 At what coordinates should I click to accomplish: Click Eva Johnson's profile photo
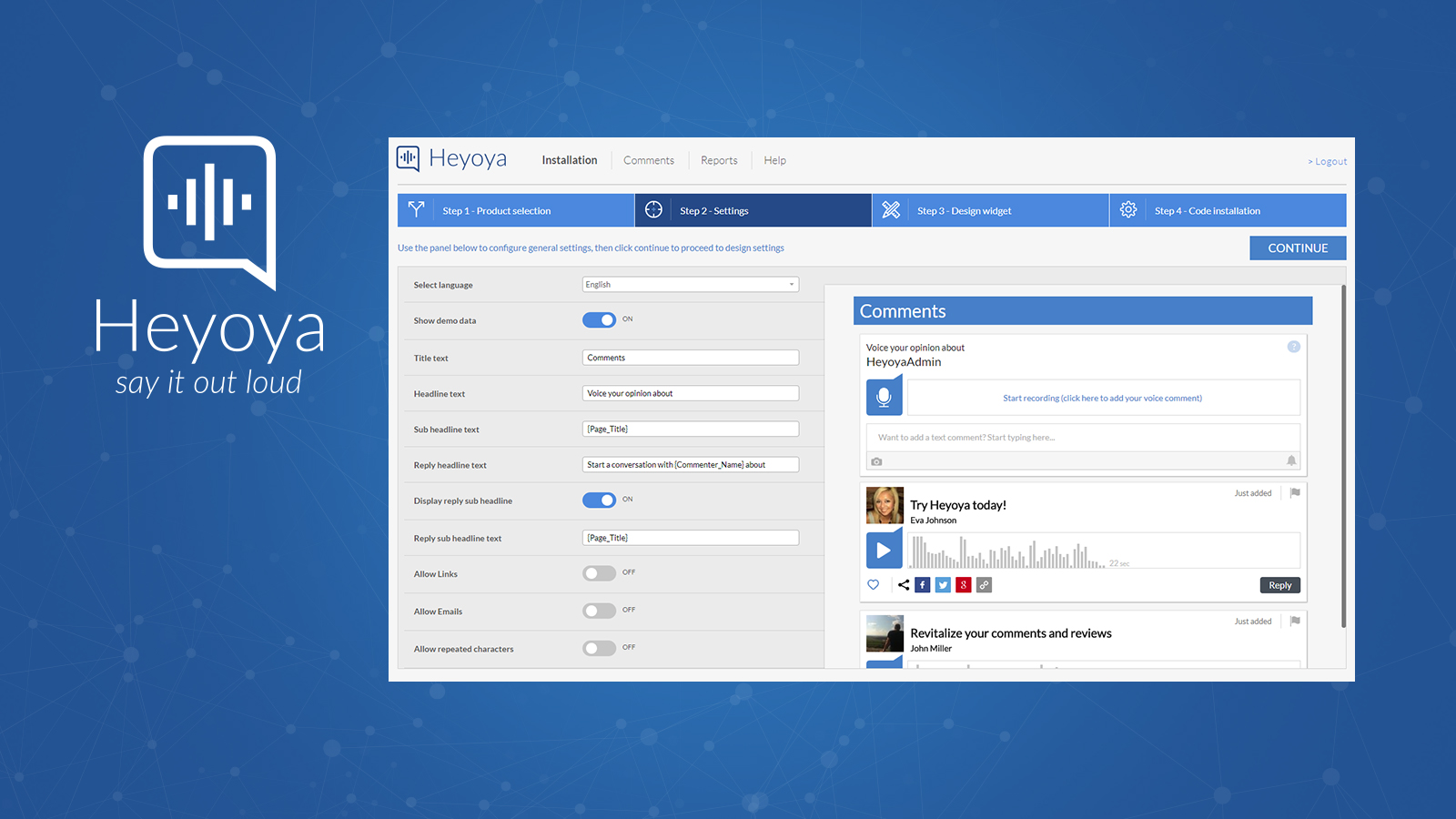click(x=885, y=505)
